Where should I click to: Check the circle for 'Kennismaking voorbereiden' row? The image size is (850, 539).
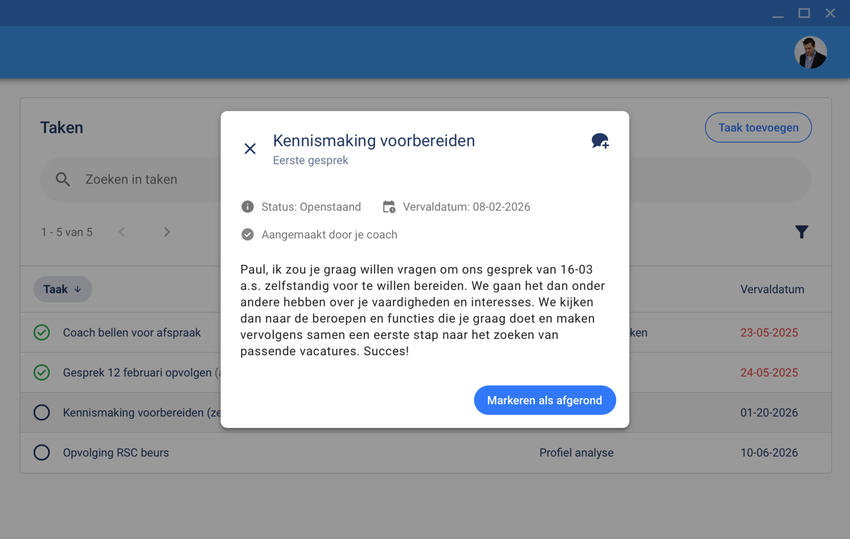pyautogui.click(x=42, y=413)
